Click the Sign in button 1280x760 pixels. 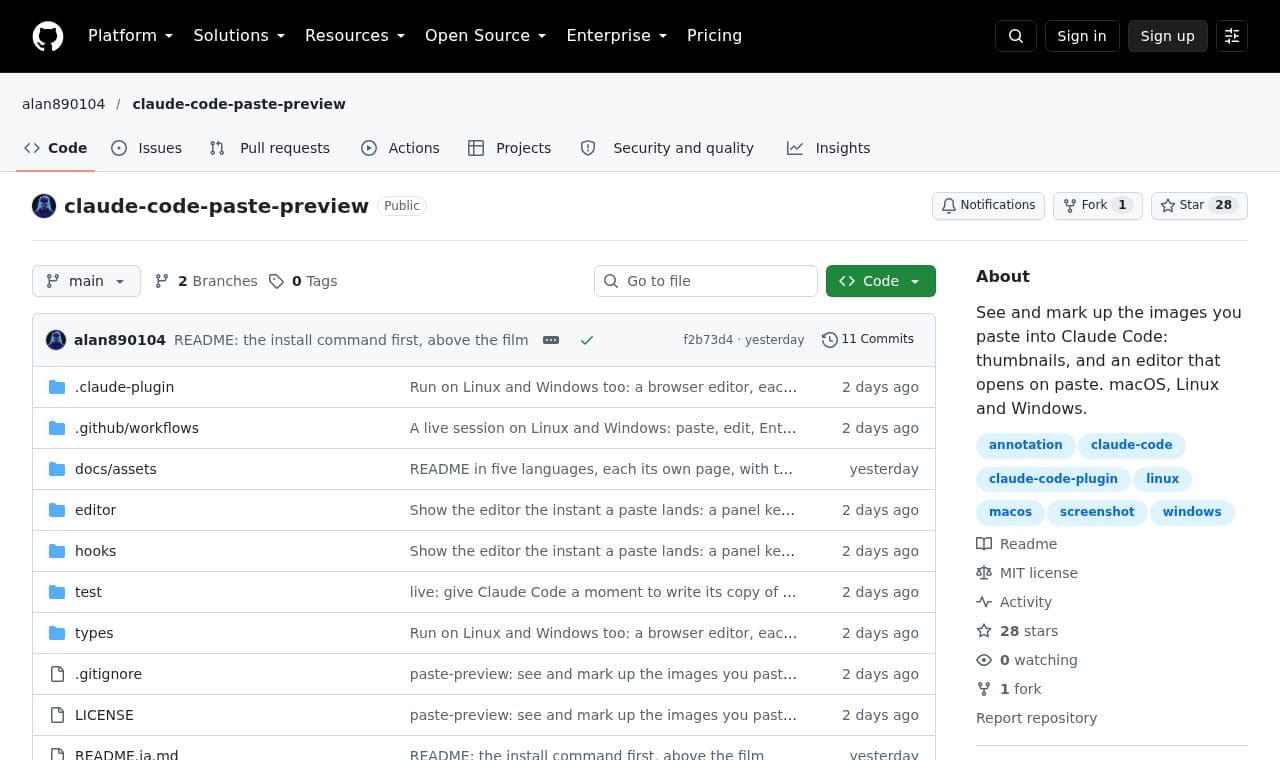pos(1082,36)
